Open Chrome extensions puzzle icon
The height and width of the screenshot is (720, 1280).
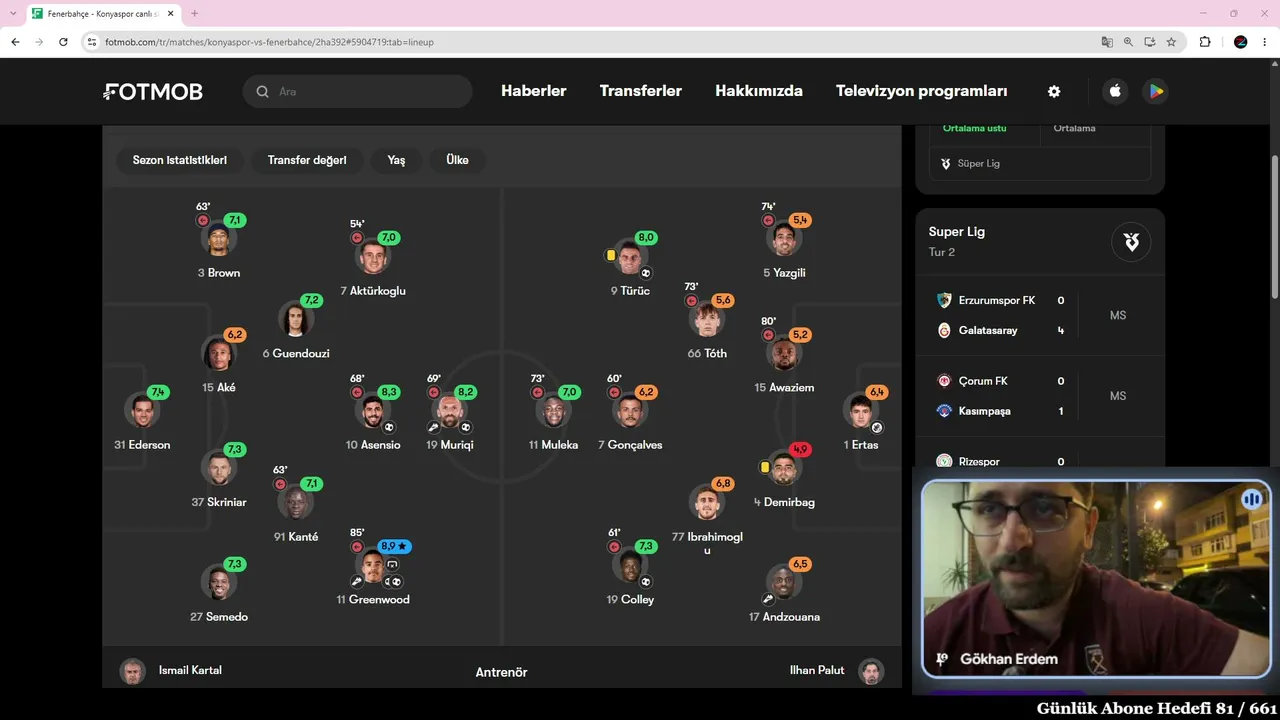tap(1205, 42)
